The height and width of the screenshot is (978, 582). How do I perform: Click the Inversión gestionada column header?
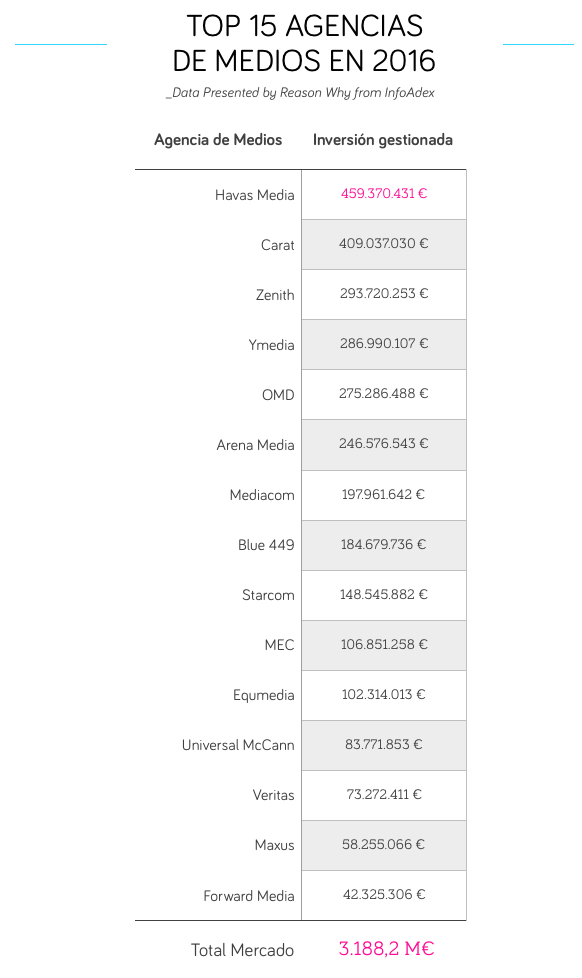coord(382,140)
